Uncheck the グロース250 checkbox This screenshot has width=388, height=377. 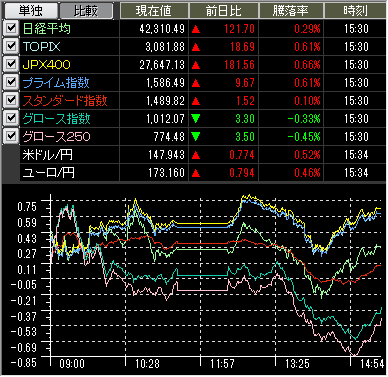tap(11, 136)
